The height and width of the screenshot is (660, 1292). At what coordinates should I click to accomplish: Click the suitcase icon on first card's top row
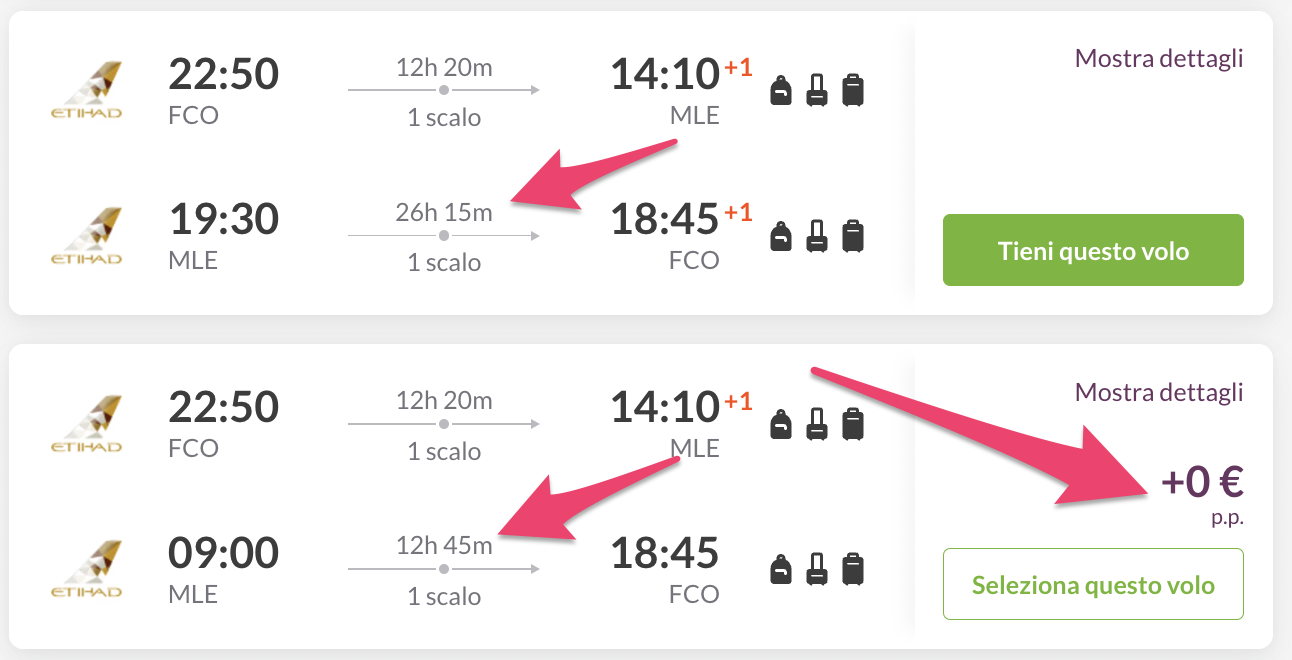tap(852, 90)
